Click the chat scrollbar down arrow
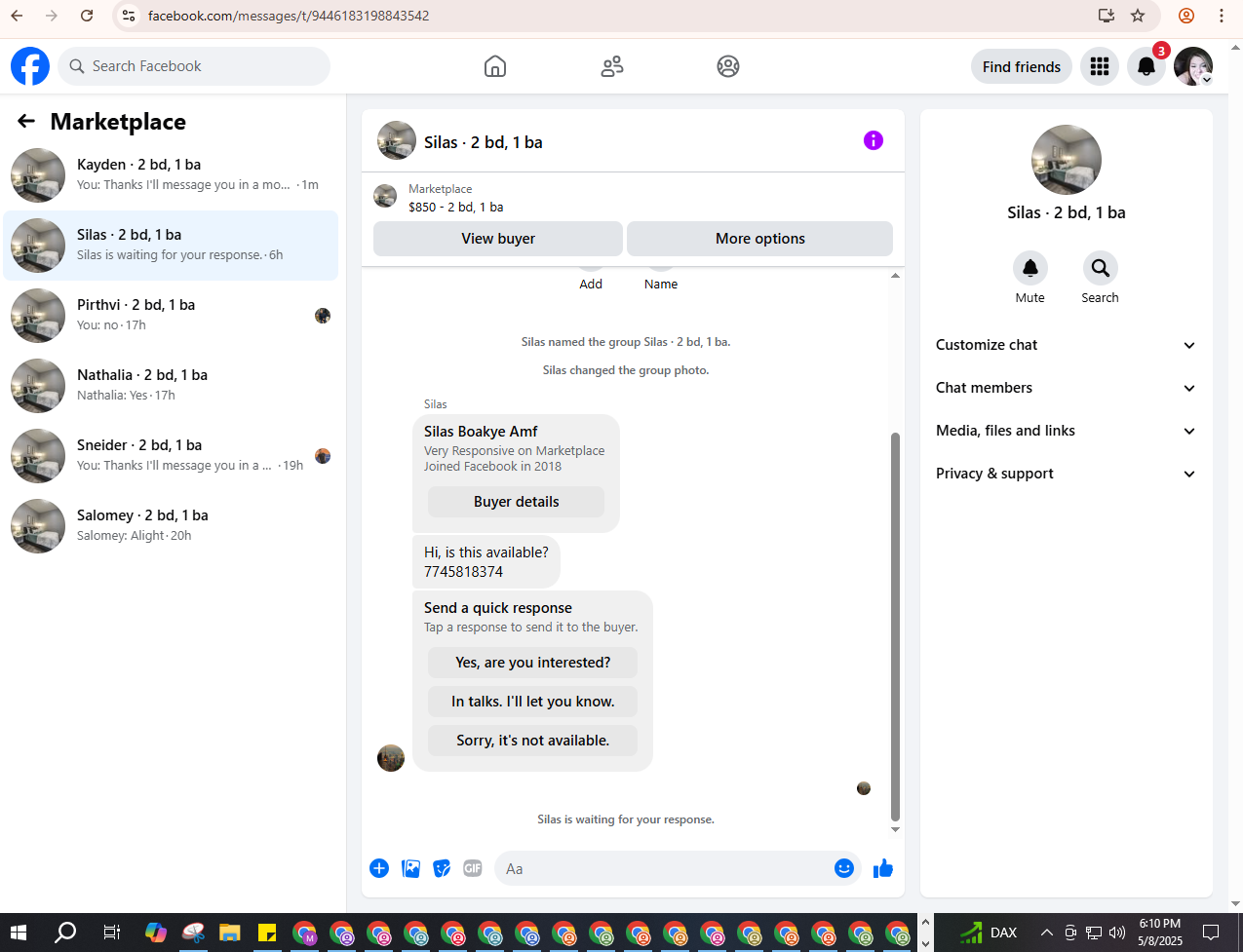Screen dimensions: 1243x952 pyautogui.click(x=895, y=830)
